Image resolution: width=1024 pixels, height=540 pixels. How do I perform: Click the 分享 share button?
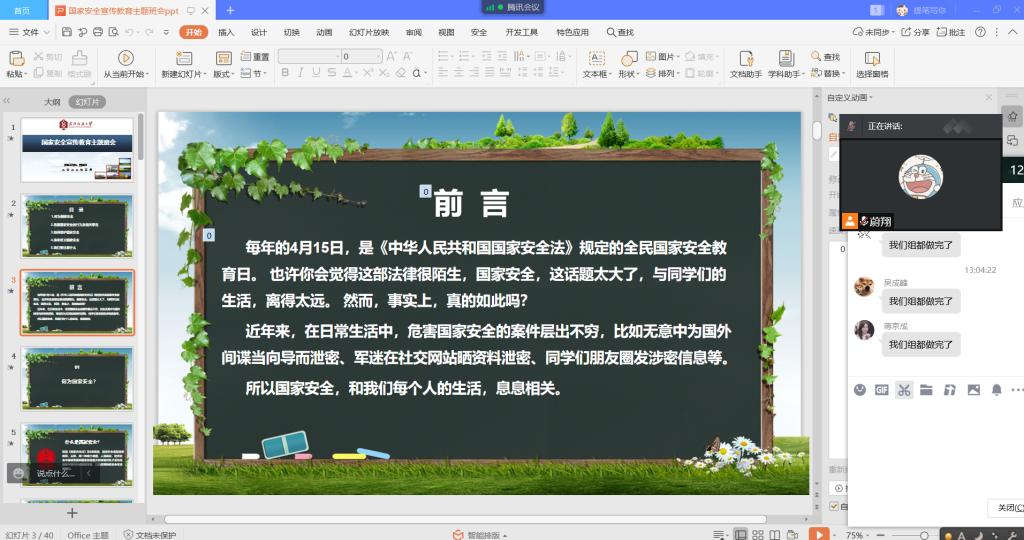click(x=915, y=32)
